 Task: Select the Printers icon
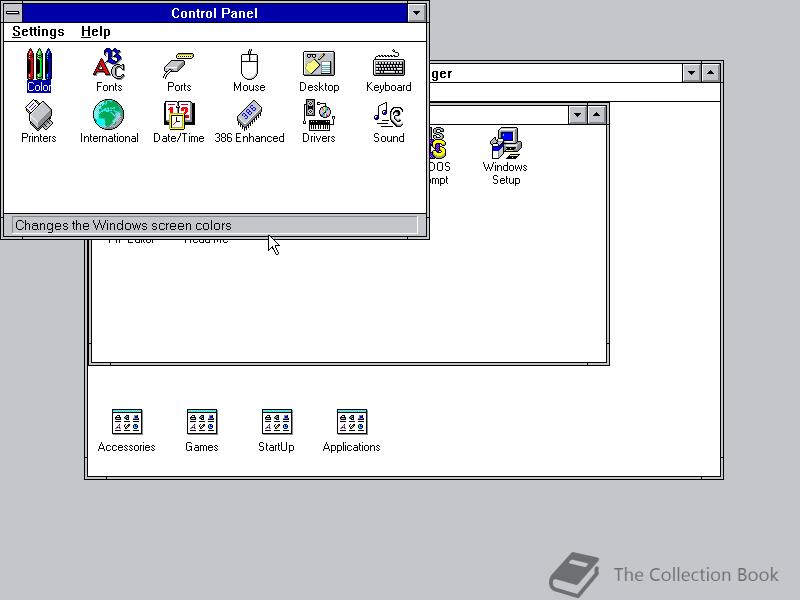[39, 121]
